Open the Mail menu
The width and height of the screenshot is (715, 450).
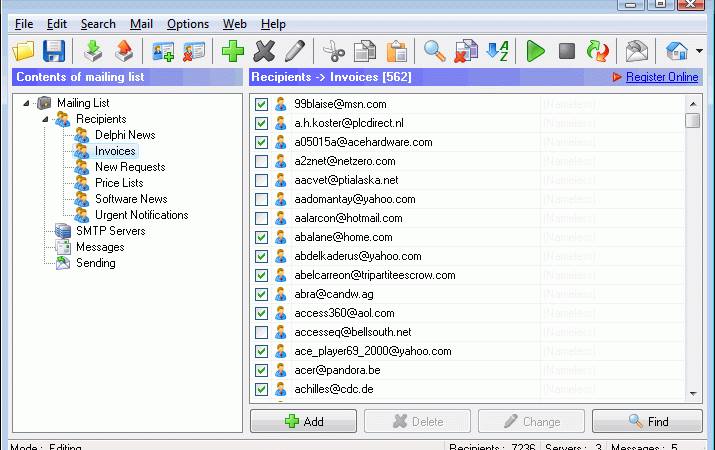pyautogui.click(x=141, y=24)
